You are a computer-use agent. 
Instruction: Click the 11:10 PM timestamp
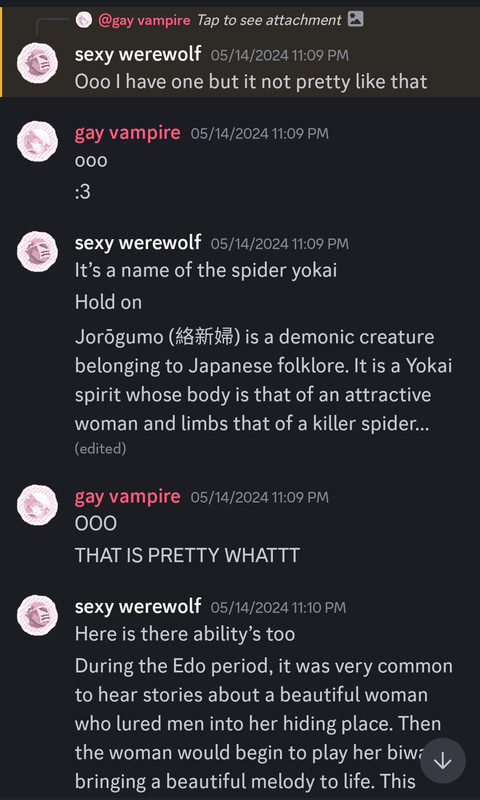pyautogui.click(x=278, y=608)
